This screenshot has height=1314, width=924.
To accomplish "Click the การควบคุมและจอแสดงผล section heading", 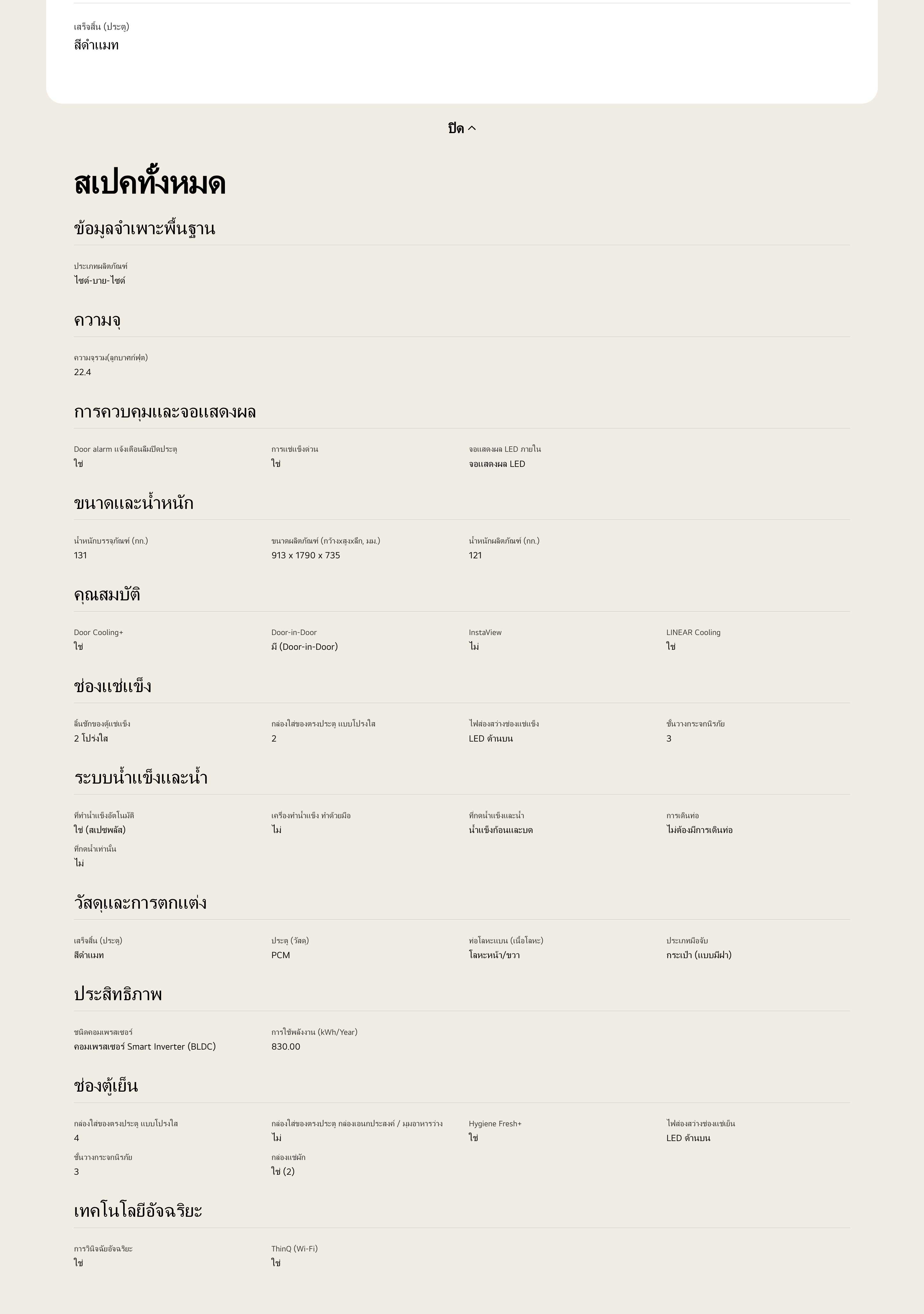I will click(165, 411).
